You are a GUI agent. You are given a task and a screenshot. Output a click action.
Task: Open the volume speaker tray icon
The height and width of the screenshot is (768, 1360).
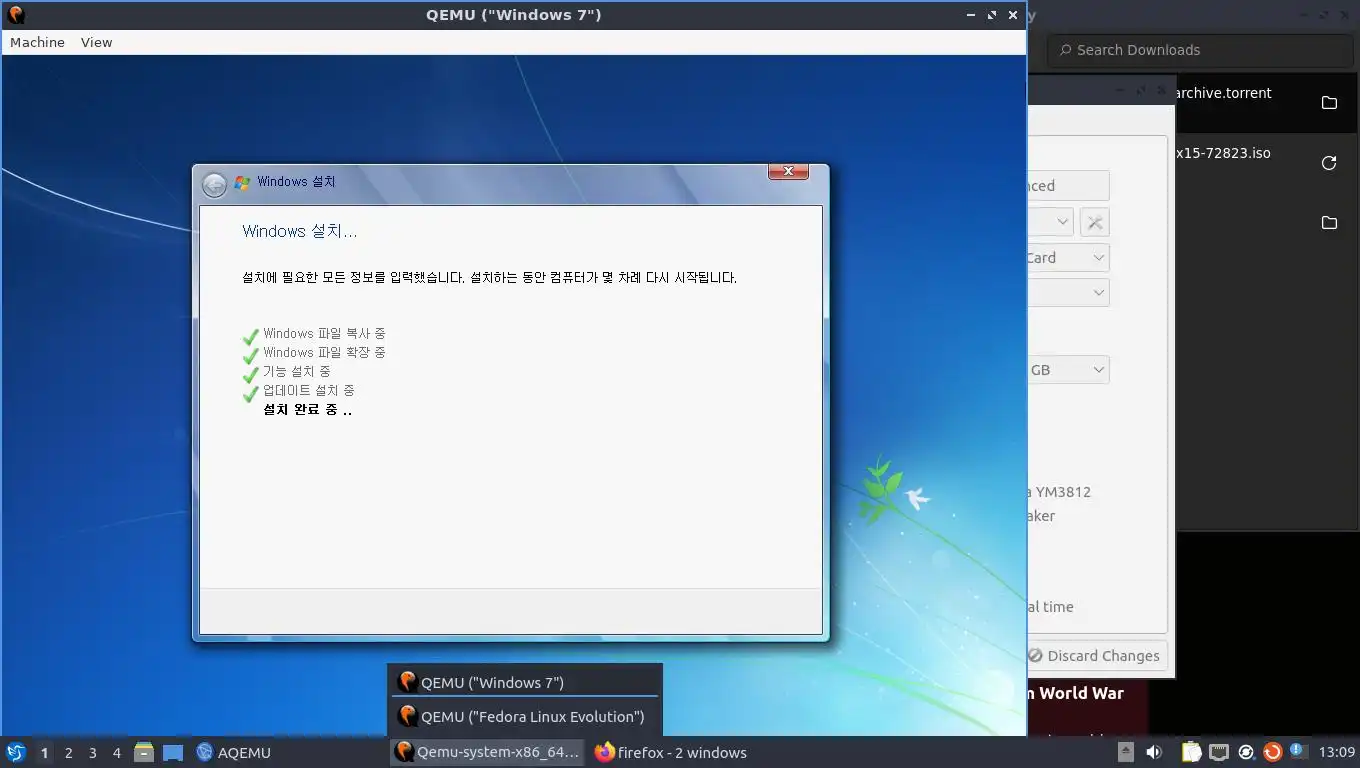[1154, 752]
